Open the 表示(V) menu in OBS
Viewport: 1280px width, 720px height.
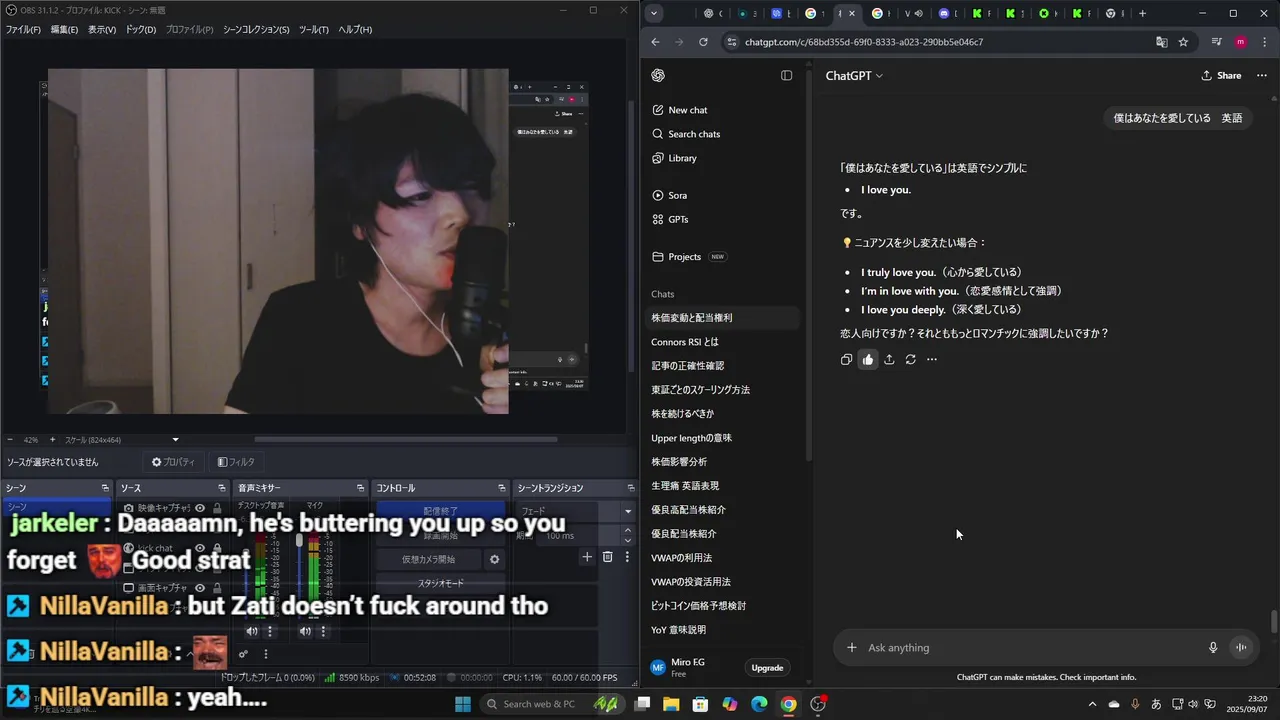102,30
